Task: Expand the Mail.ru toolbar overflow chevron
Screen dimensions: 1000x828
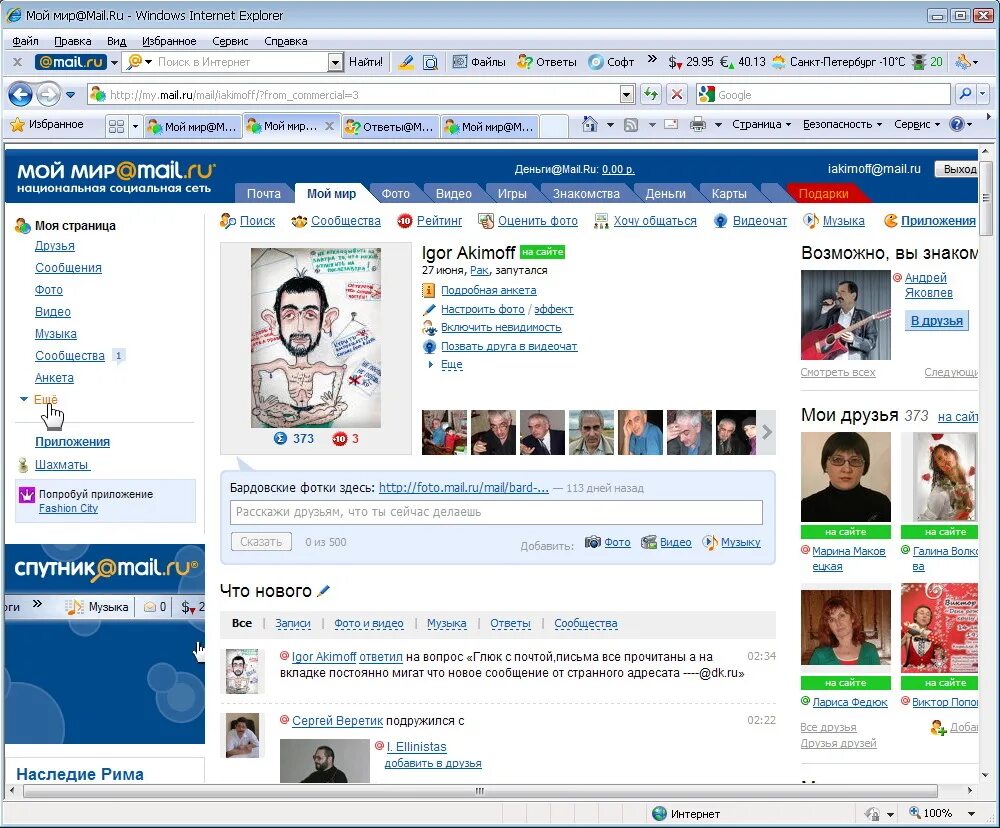Action: click(x=652, y=59)
